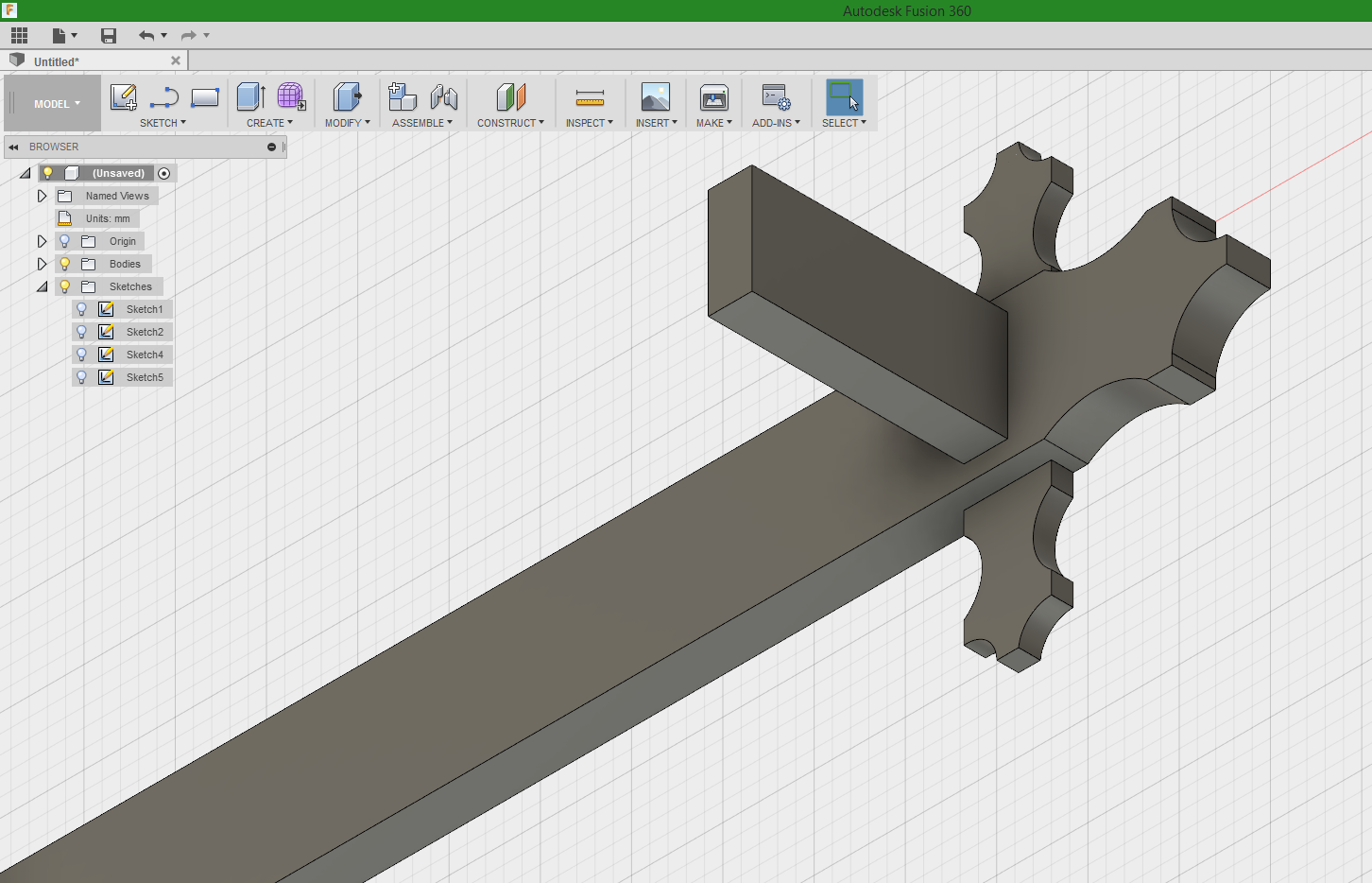The width and height of the screenshot is (1372, 883).
Task: Select the Named Views item
Action: pyautogui.click(x=117, y=196)
